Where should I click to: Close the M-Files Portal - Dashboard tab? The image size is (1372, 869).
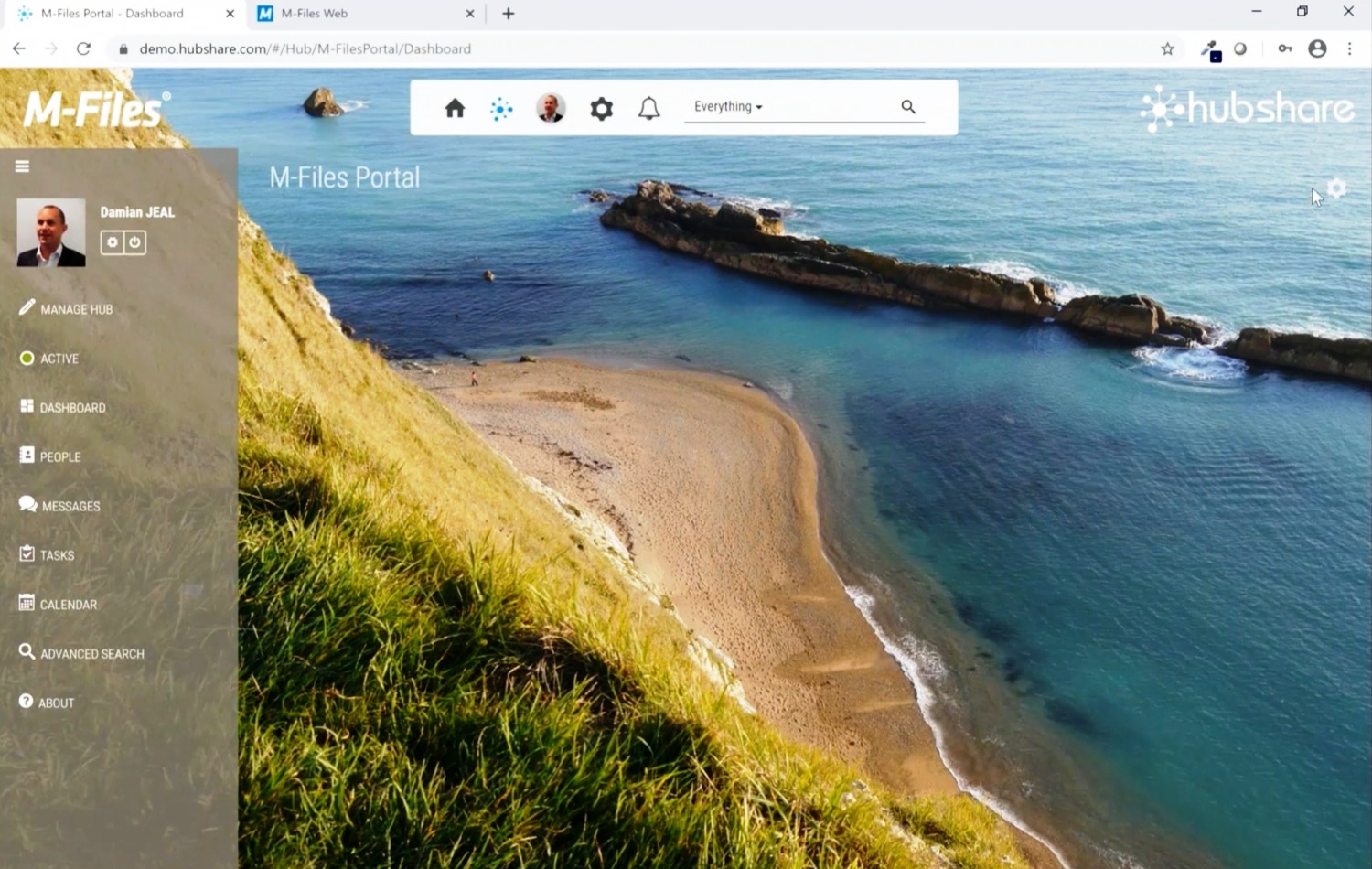[230, 14]
